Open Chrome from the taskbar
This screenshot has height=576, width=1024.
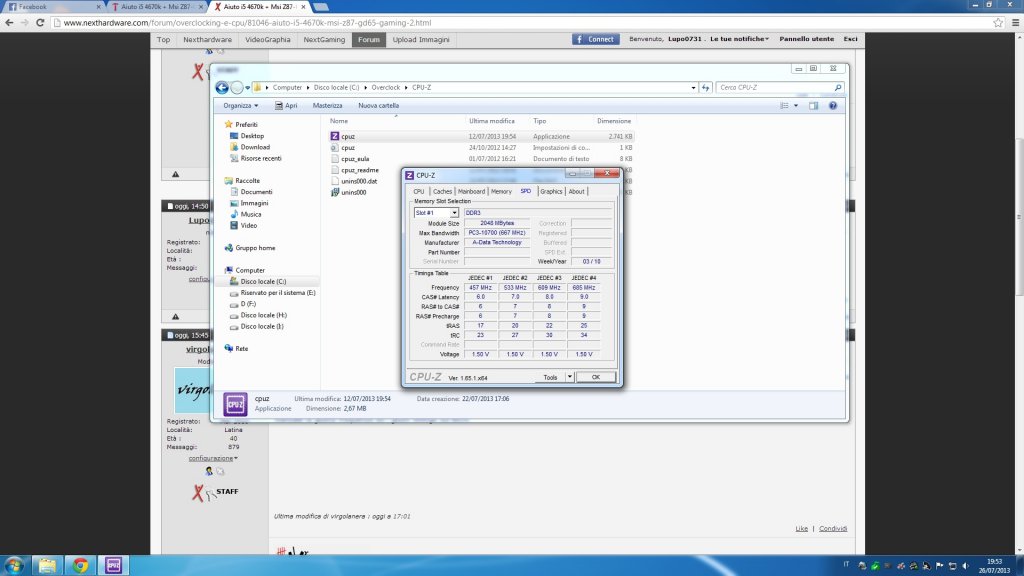(80, 566)
